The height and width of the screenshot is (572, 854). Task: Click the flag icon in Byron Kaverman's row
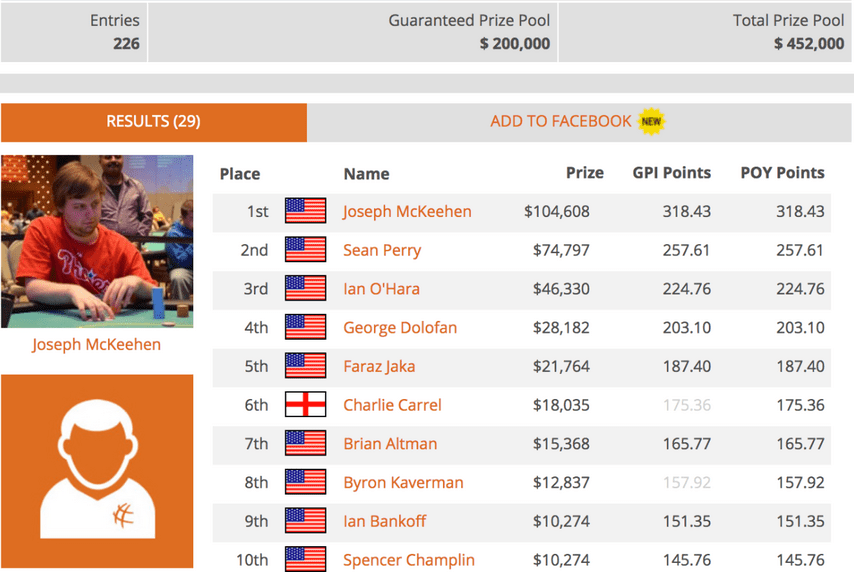pyautogui.click(x=306, y=482)
